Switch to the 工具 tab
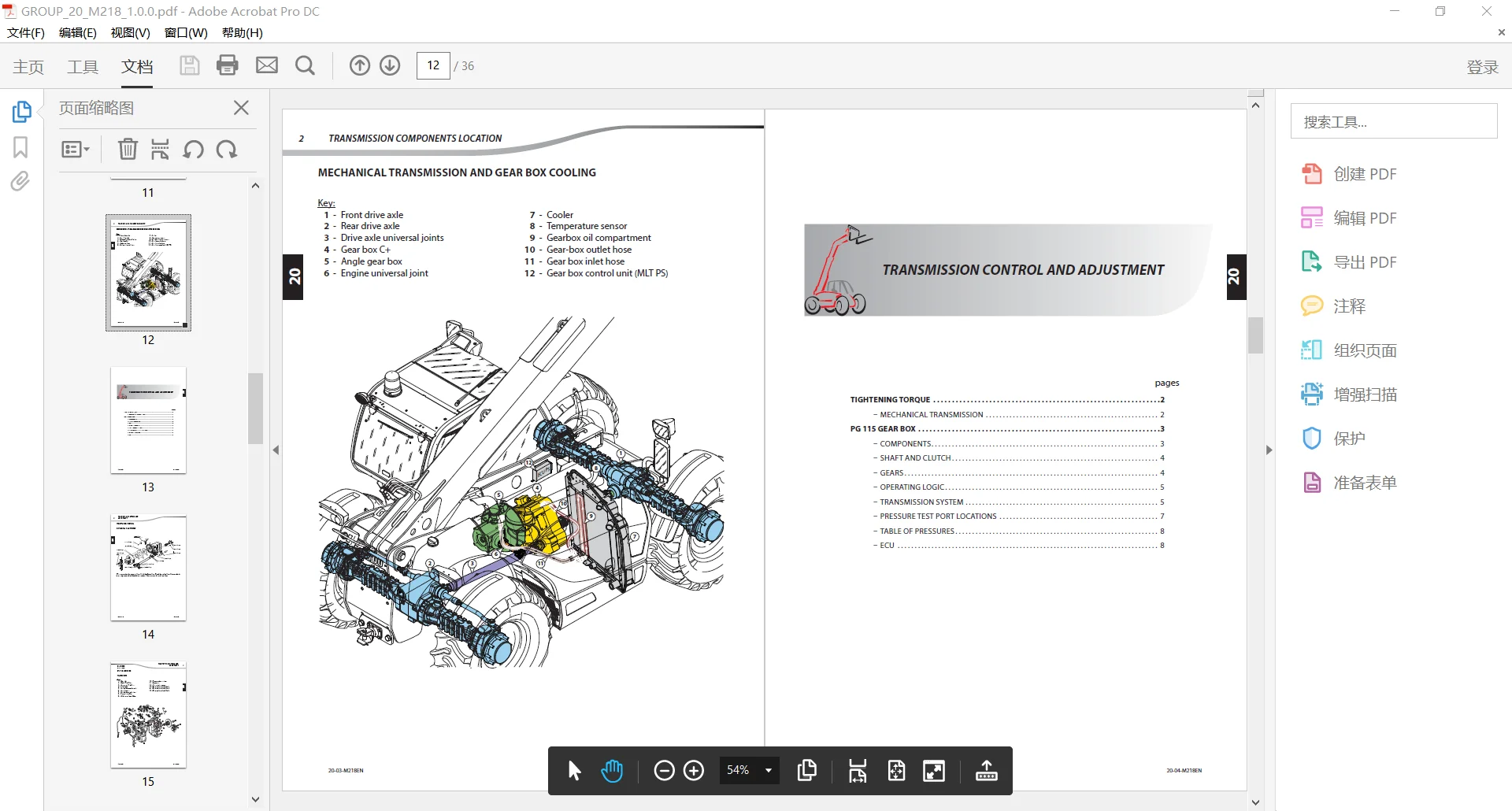 click(x=83, y=67)
